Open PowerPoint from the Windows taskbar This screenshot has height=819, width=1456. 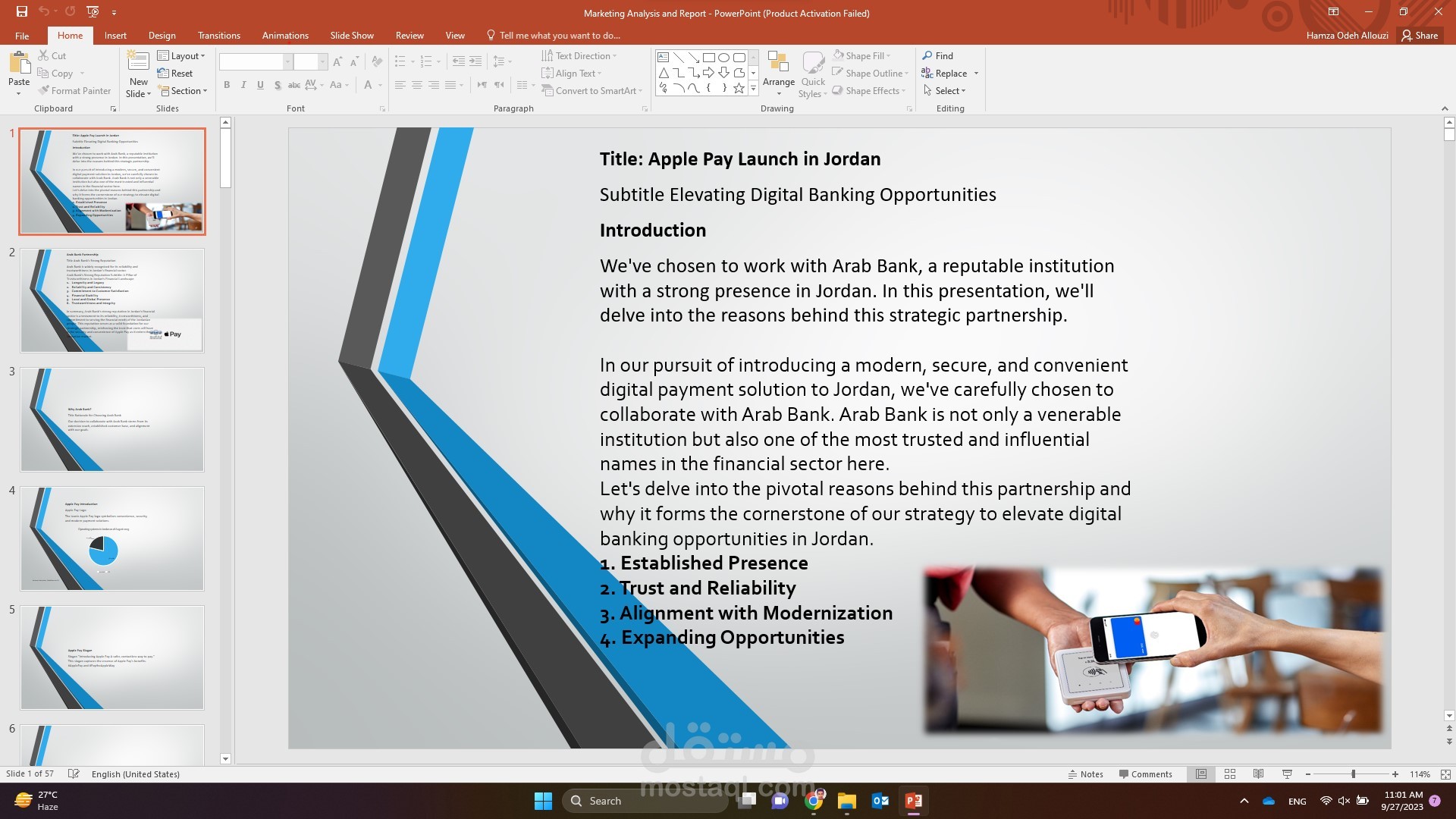pos(913,801)
